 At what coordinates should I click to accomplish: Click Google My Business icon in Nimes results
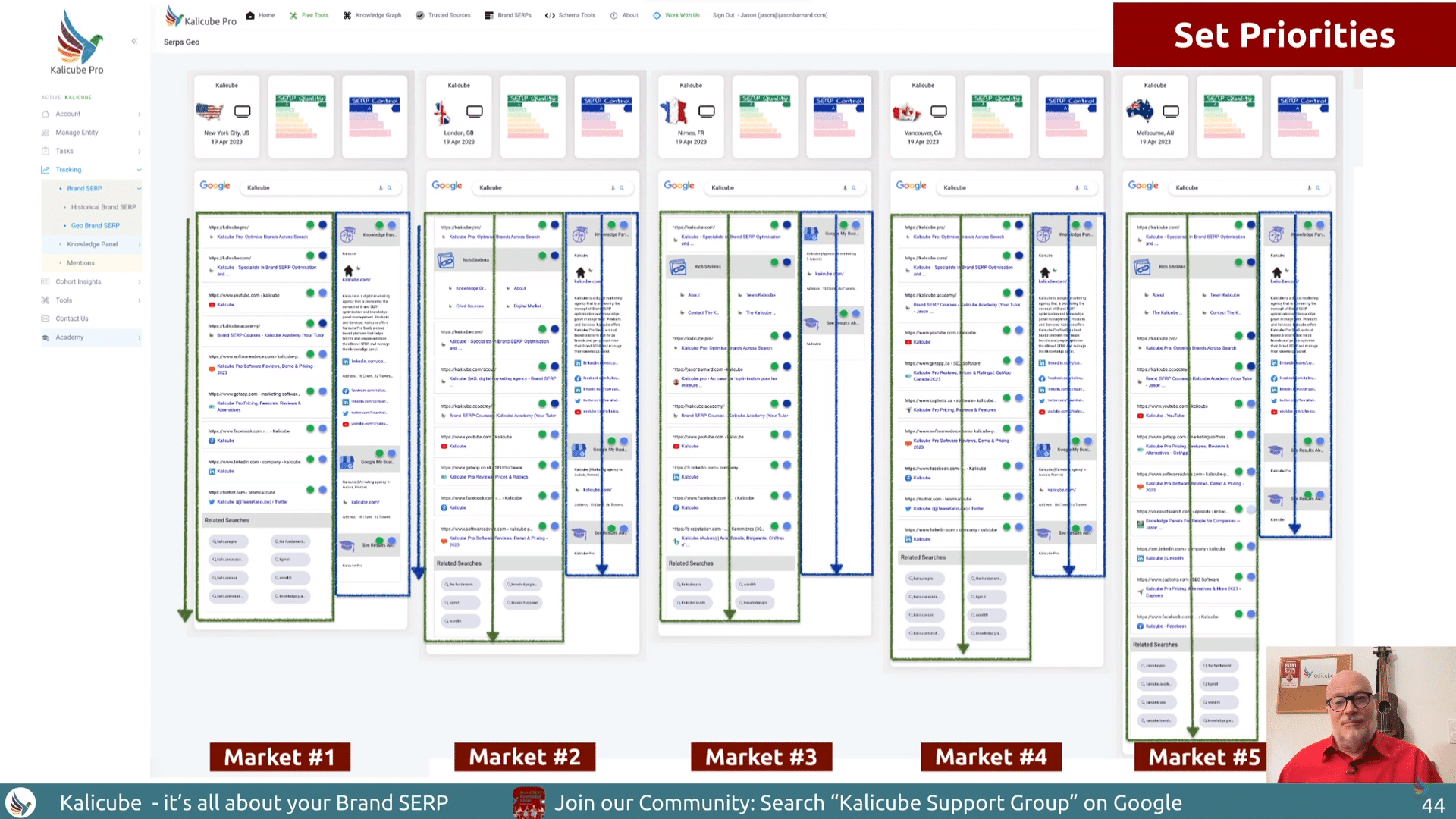(x=811, y=234)
